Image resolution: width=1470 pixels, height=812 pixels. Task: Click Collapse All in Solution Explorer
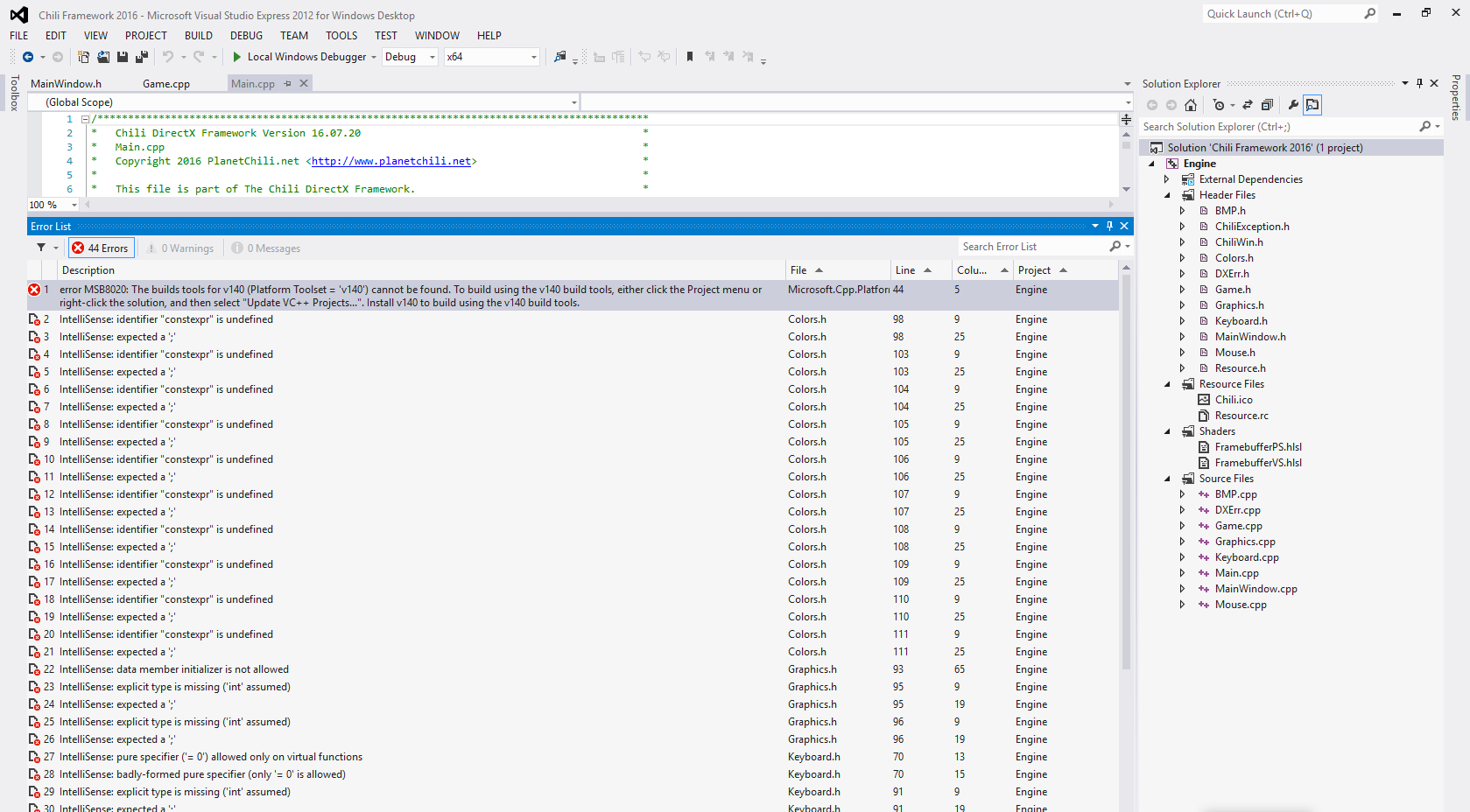[x=1267, y=105]
